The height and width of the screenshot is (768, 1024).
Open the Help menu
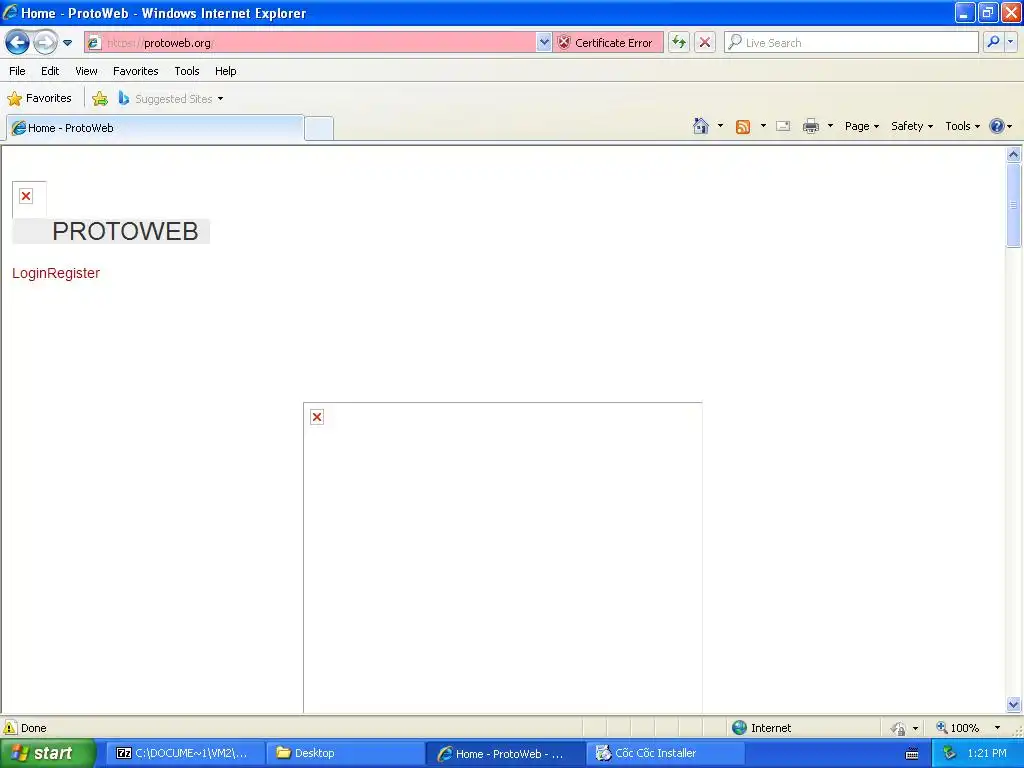225,71
